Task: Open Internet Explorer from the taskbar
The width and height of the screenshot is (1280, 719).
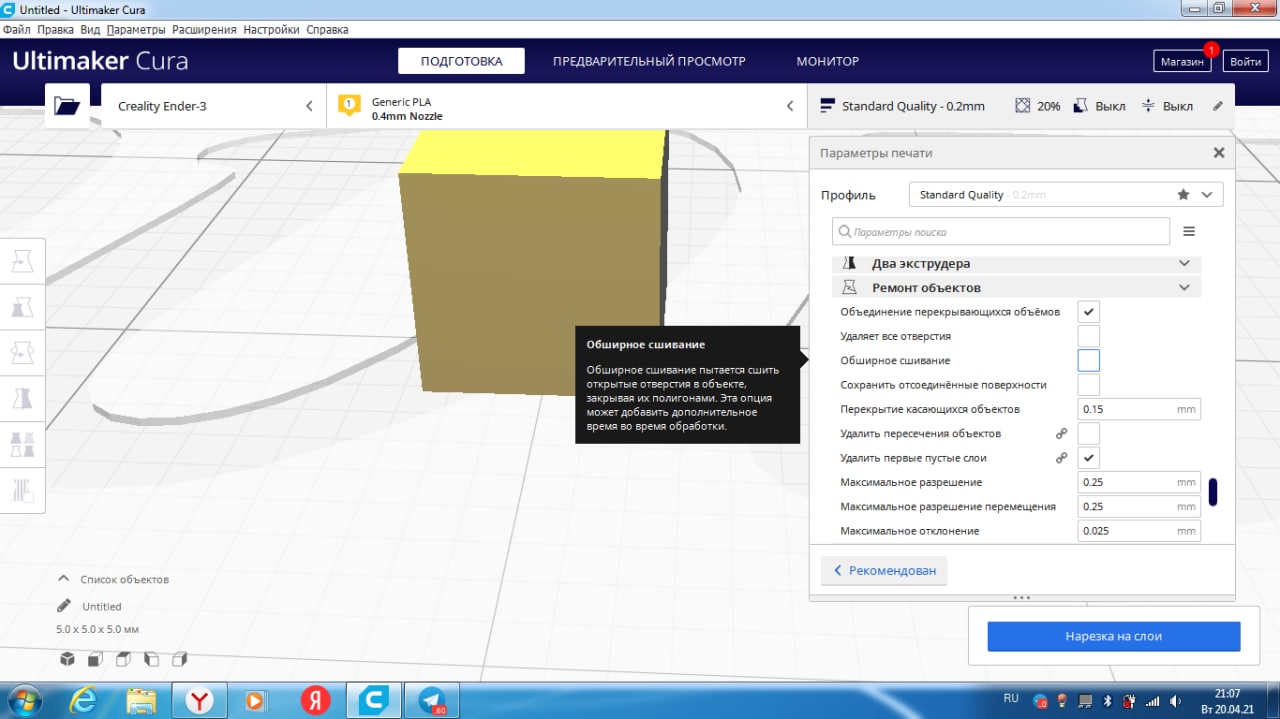Action: point(84,700)
